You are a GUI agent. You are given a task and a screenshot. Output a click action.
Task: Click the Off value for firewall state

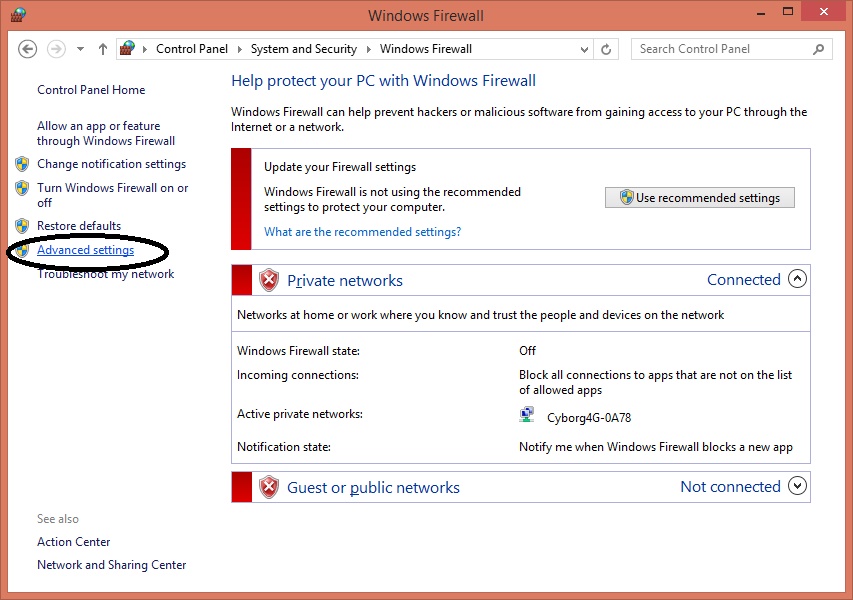[527, 351]
